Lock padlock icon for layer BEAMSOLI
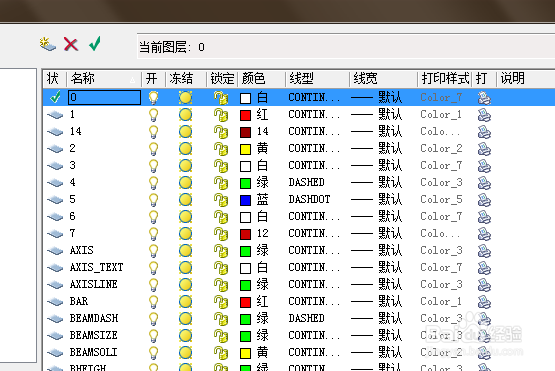The width and height of the screenshot is (555, 371). pyautogui.click(x=221, y=353)
